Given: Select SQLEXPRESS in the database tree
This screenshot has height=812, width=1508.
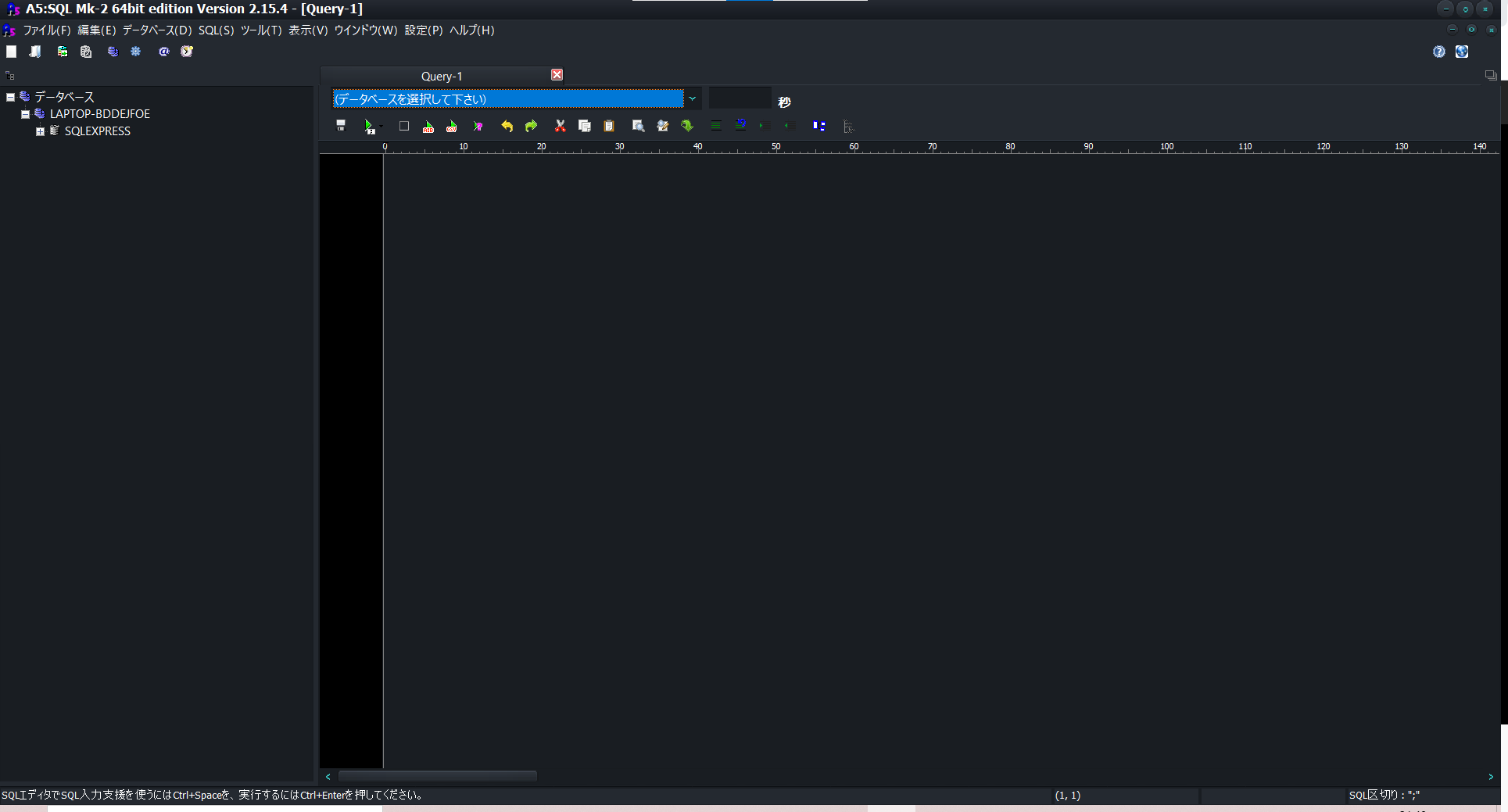Looking at the screenshot, I should click(98, 131).
